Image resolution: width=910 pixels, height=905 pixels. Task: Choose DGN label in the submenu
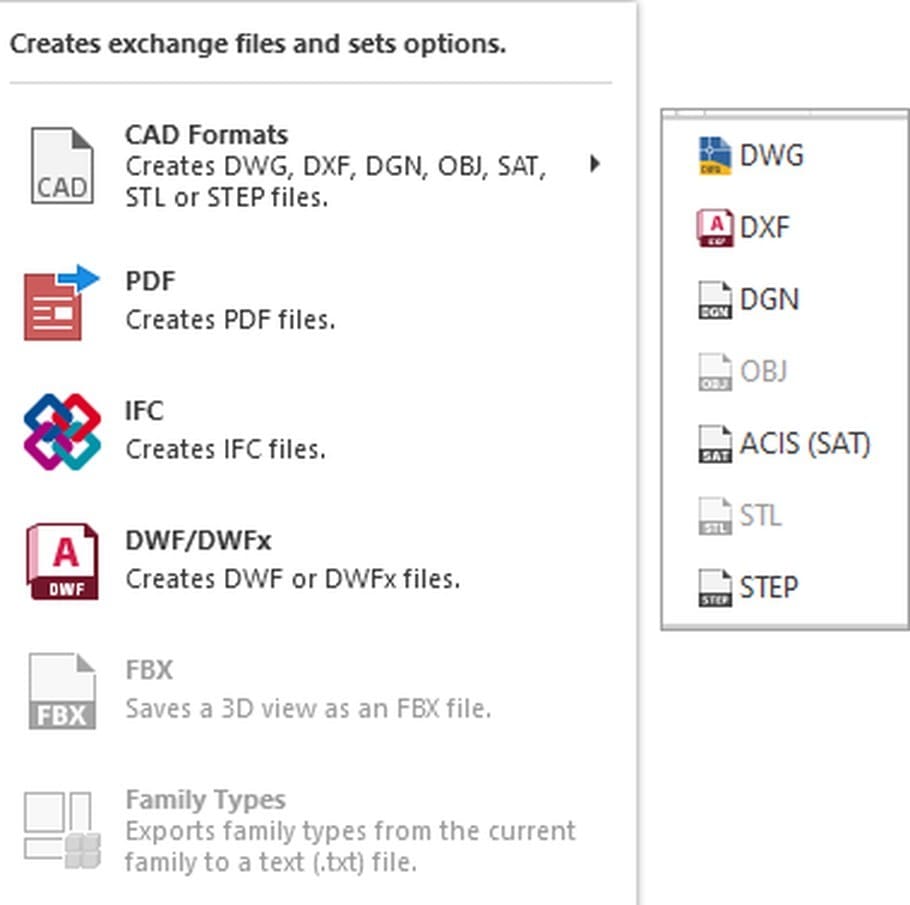[770, 300]
